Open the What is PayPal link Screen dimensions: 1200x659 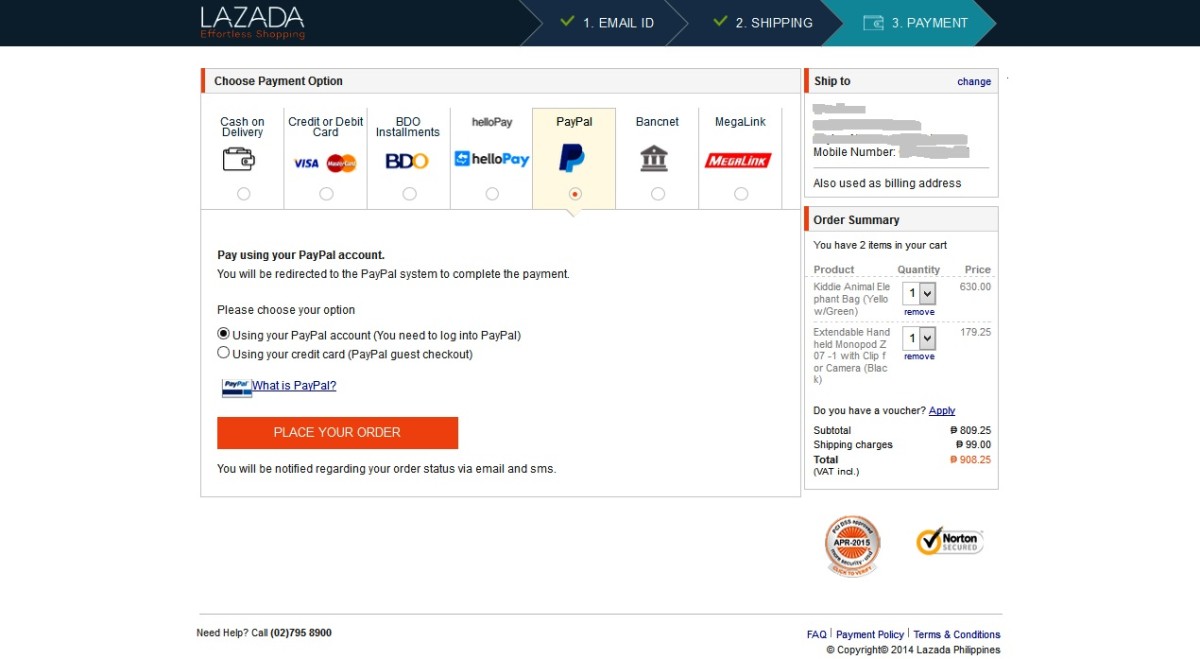(294, 386)
